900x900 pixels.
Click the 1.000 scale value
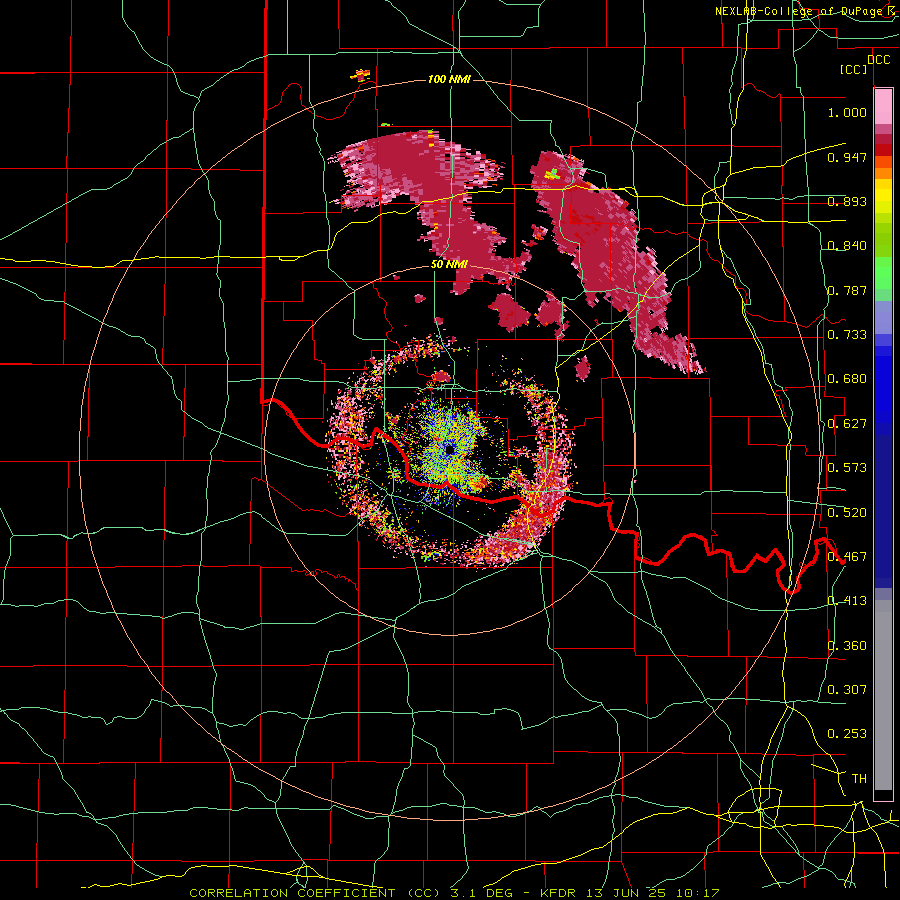pos(847,112)
